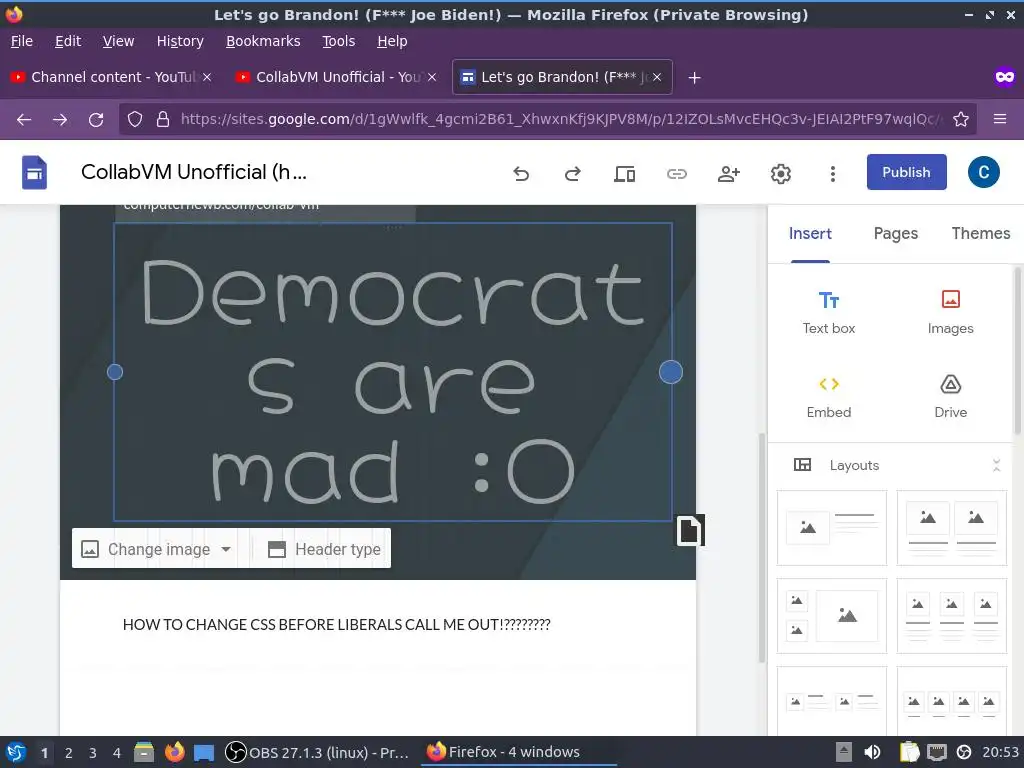This screenshot has height=768, width=1024.
Task: Open the Help menu
Action: [x=392, y=41]
